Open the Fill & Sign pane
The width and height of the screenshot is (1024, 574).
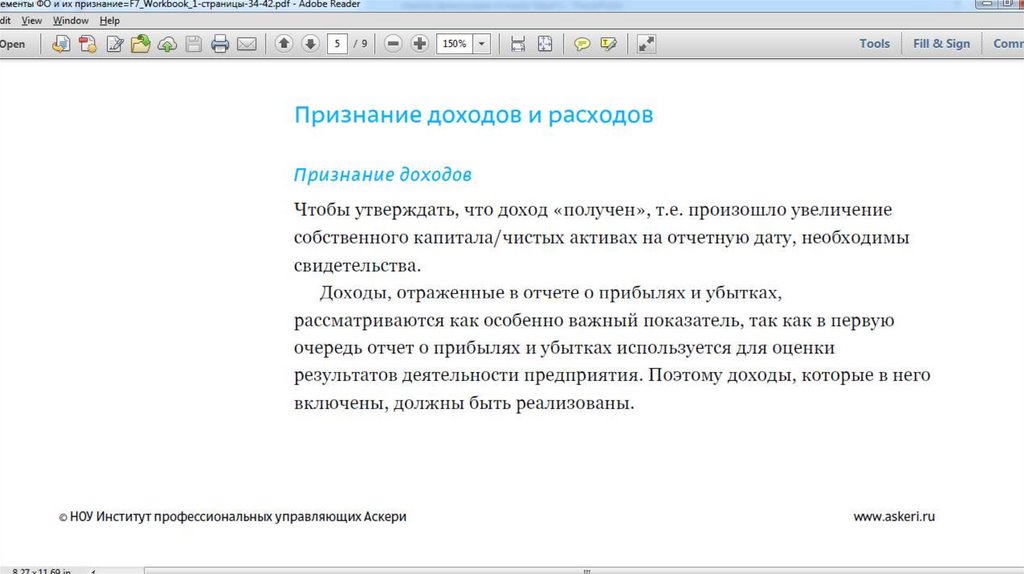941,44
